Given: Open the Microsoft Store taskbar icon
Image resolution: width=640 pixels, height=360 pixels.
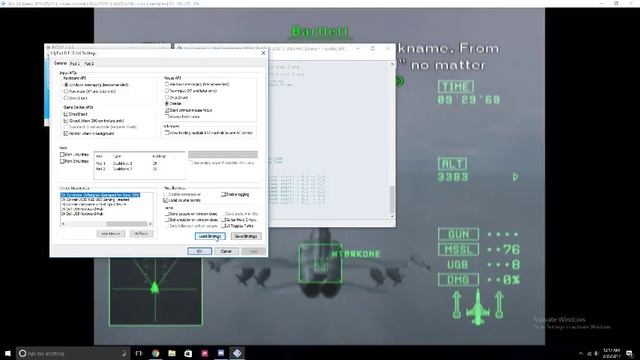Looking at the screenshot, I should 188,353.
